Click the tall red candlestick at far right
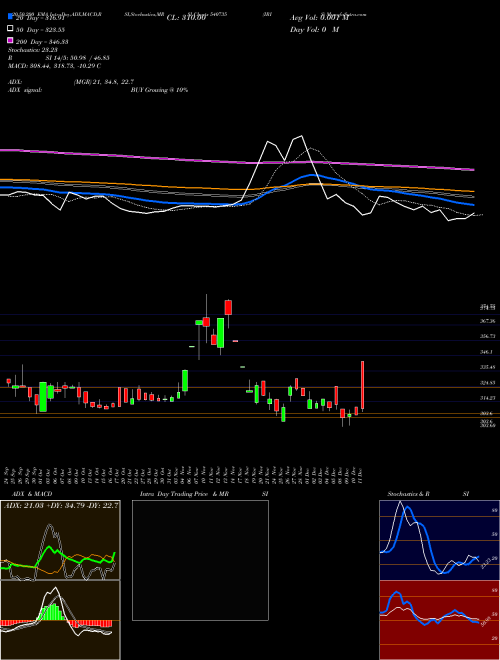500x660 pixels. (362, 385)
